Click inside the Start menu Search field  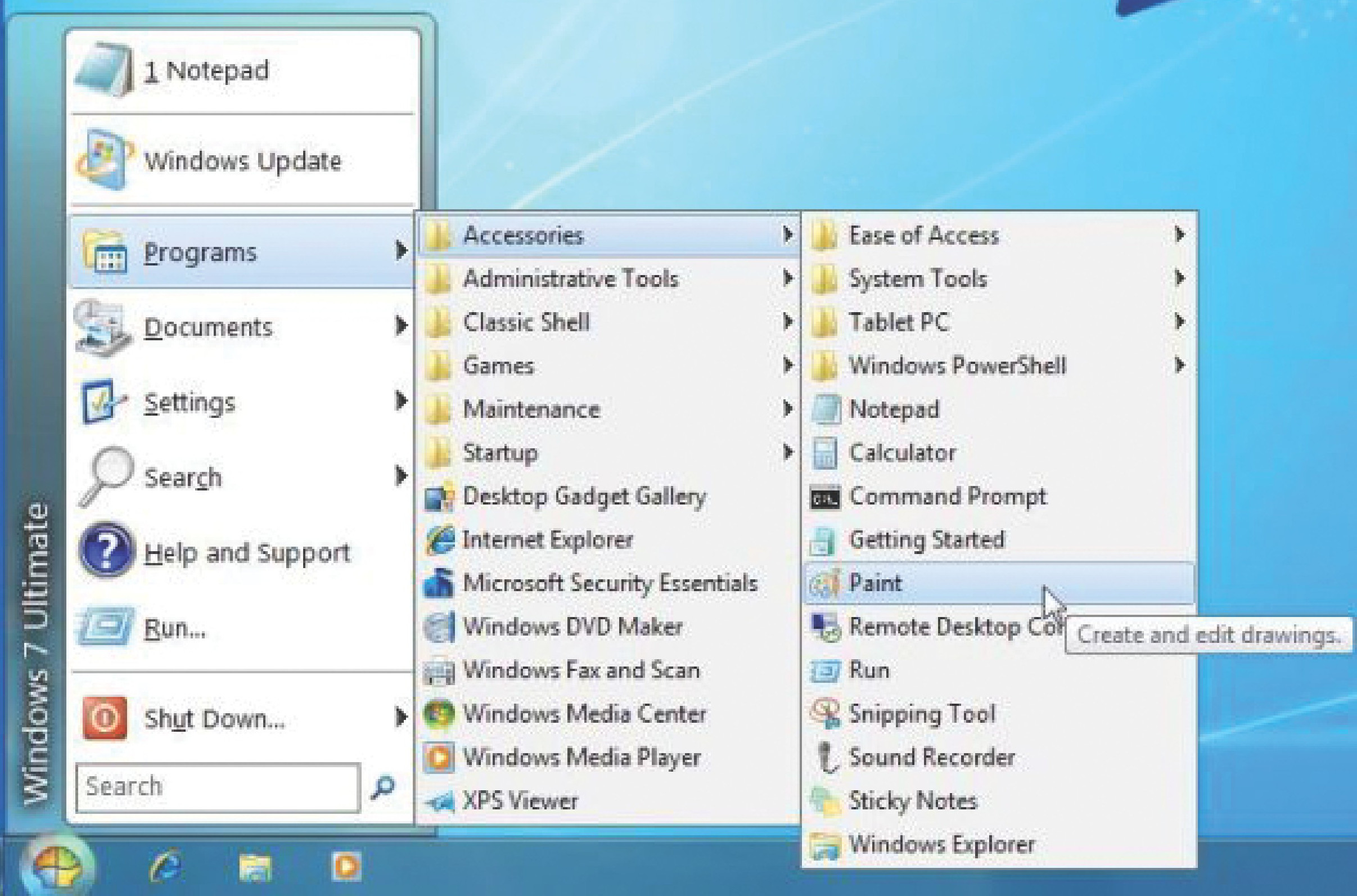click(x=217, y=787)
